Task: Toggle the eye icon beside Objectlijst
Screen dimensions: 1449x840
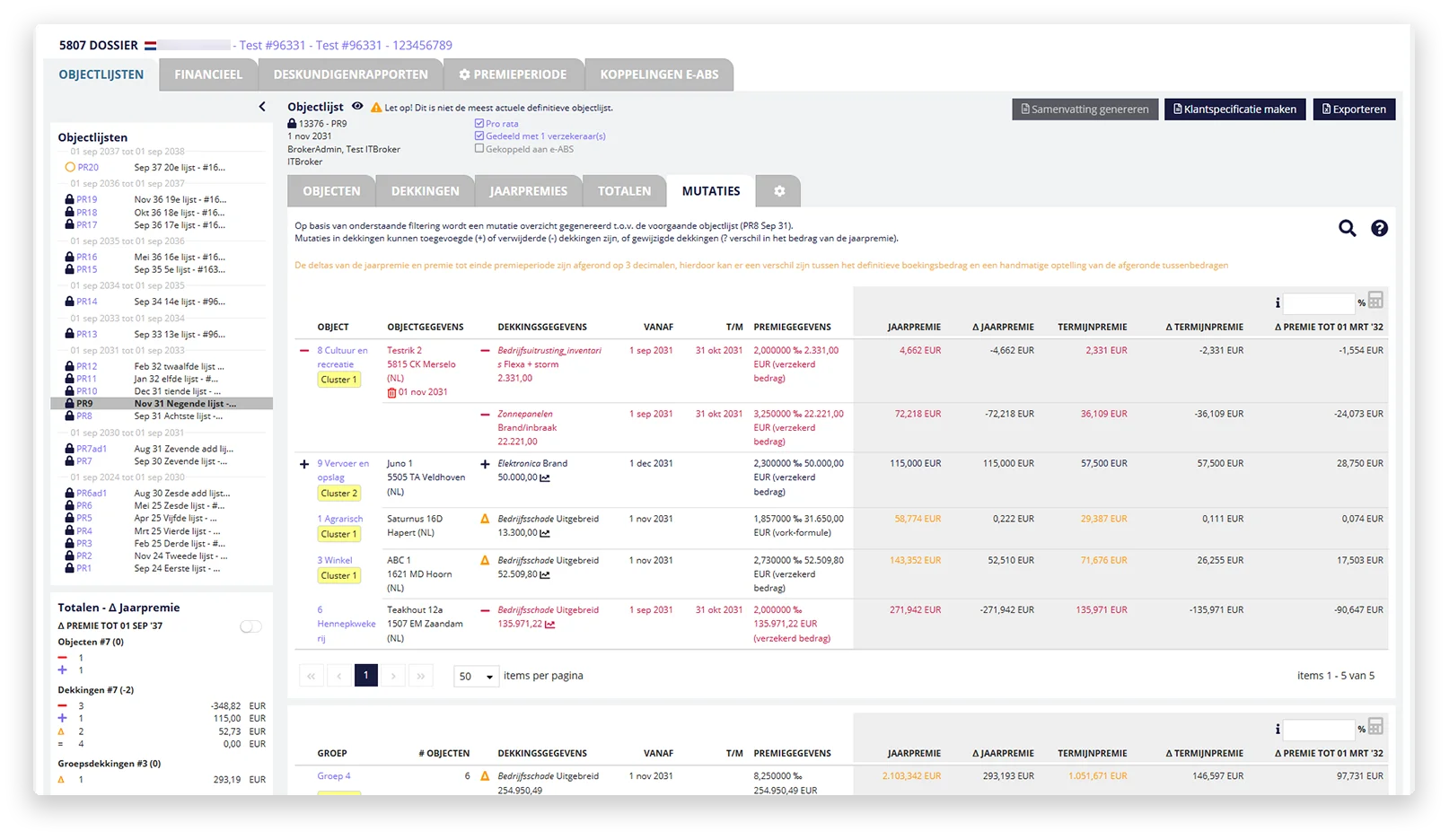Action: pyautogui.click(x=357, y=107)
